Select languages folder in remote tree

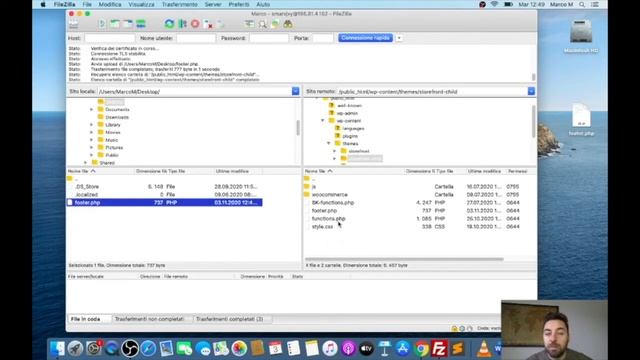353,129
